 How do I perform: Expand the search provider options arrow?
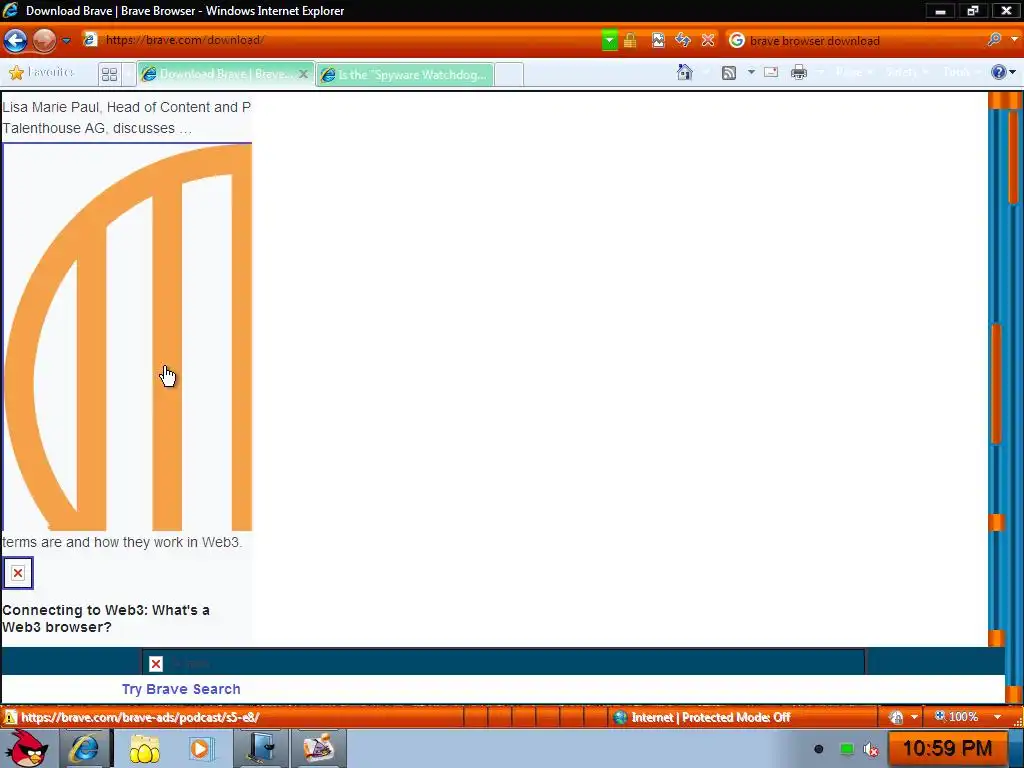[1014, 40]
